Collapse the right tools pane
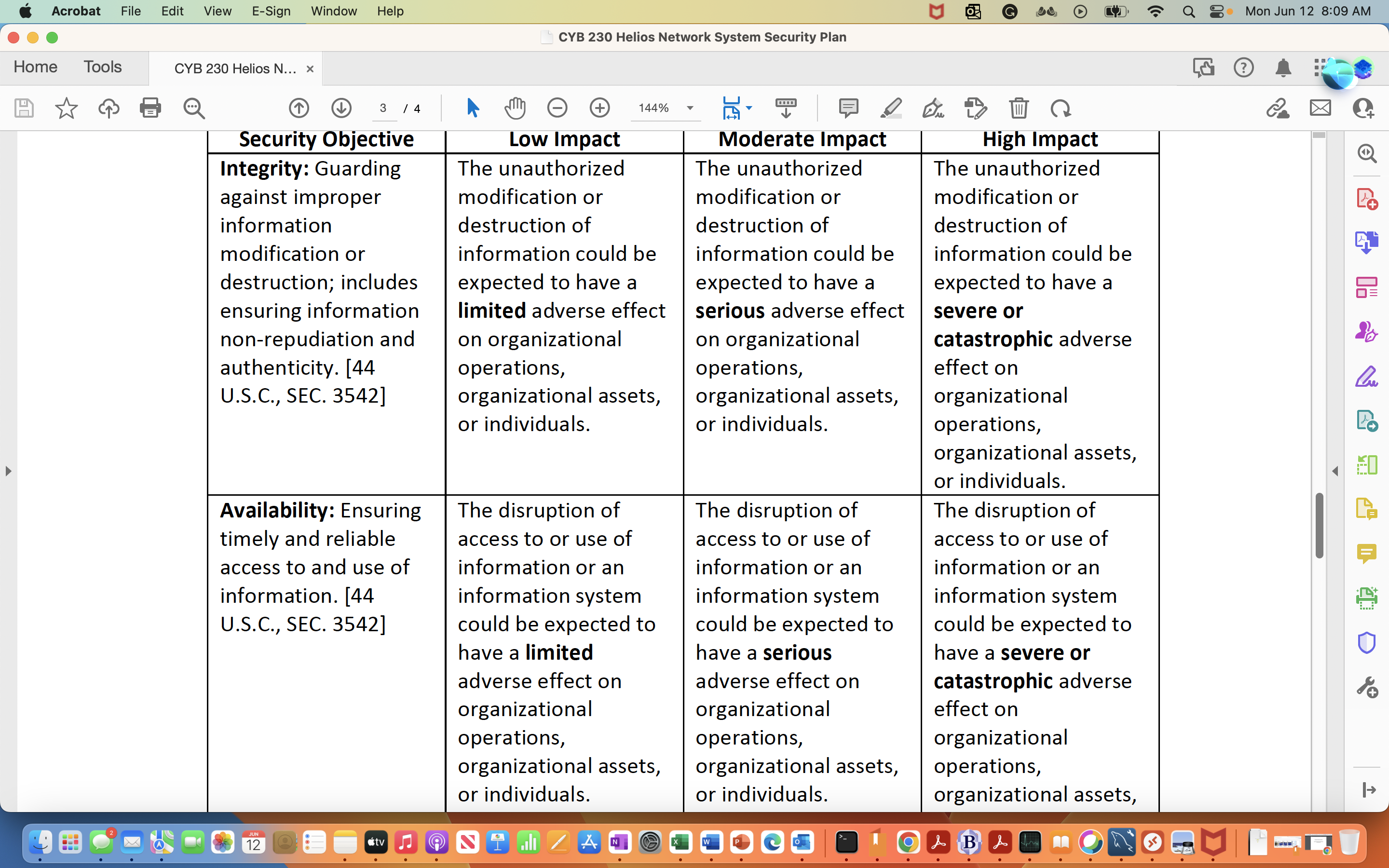Image resolution: width=1389 pixels, height=868 pixels. (x=1335, y=471)
